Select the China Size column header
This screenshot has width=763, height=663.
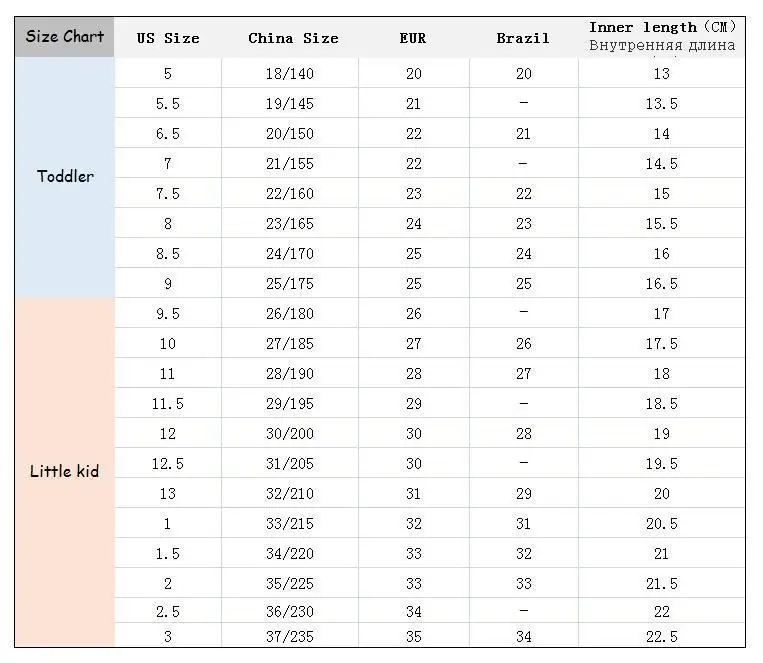point(293,38)
